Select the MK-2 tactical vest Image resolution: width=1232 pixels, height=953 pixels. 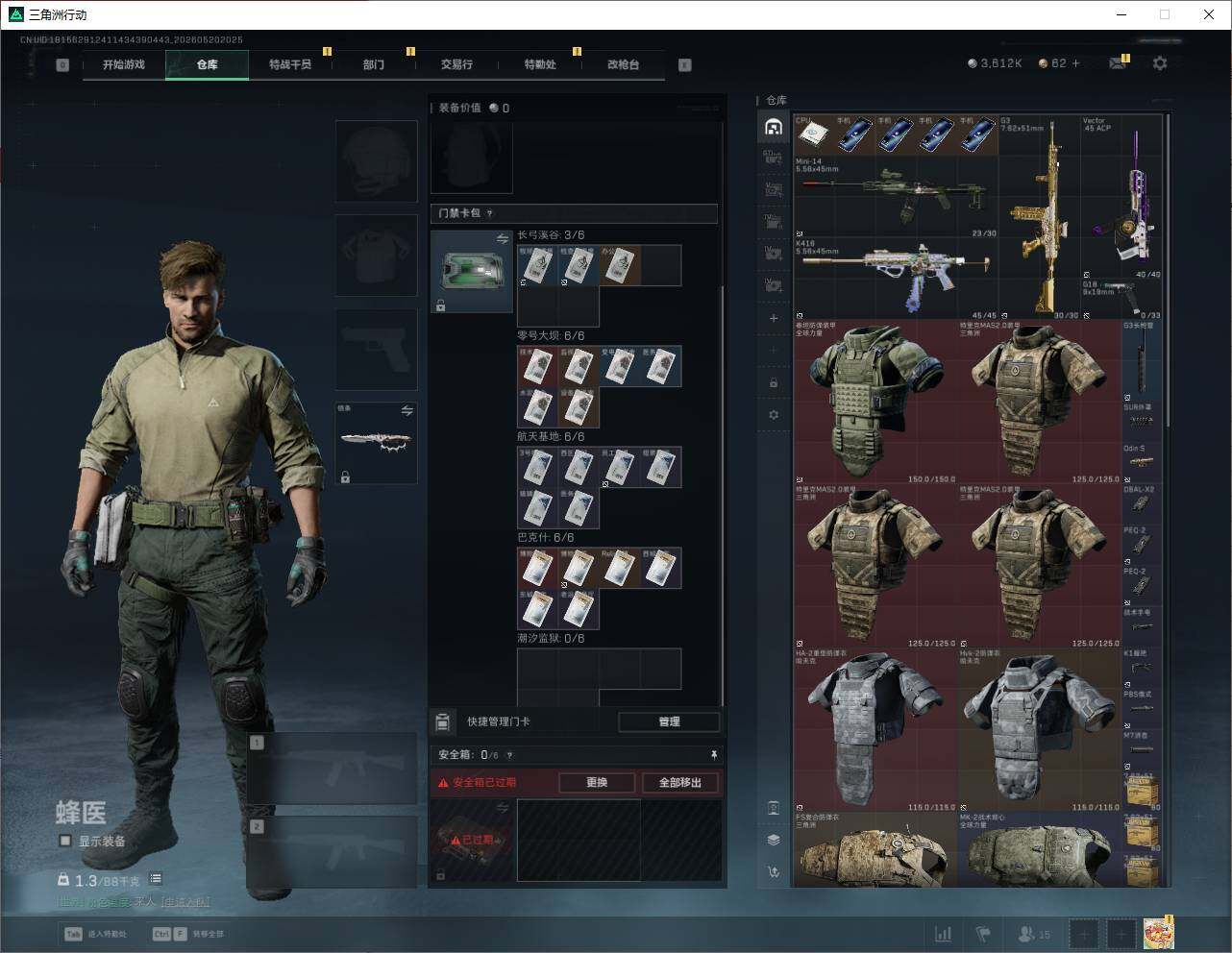pos(1040,849)
